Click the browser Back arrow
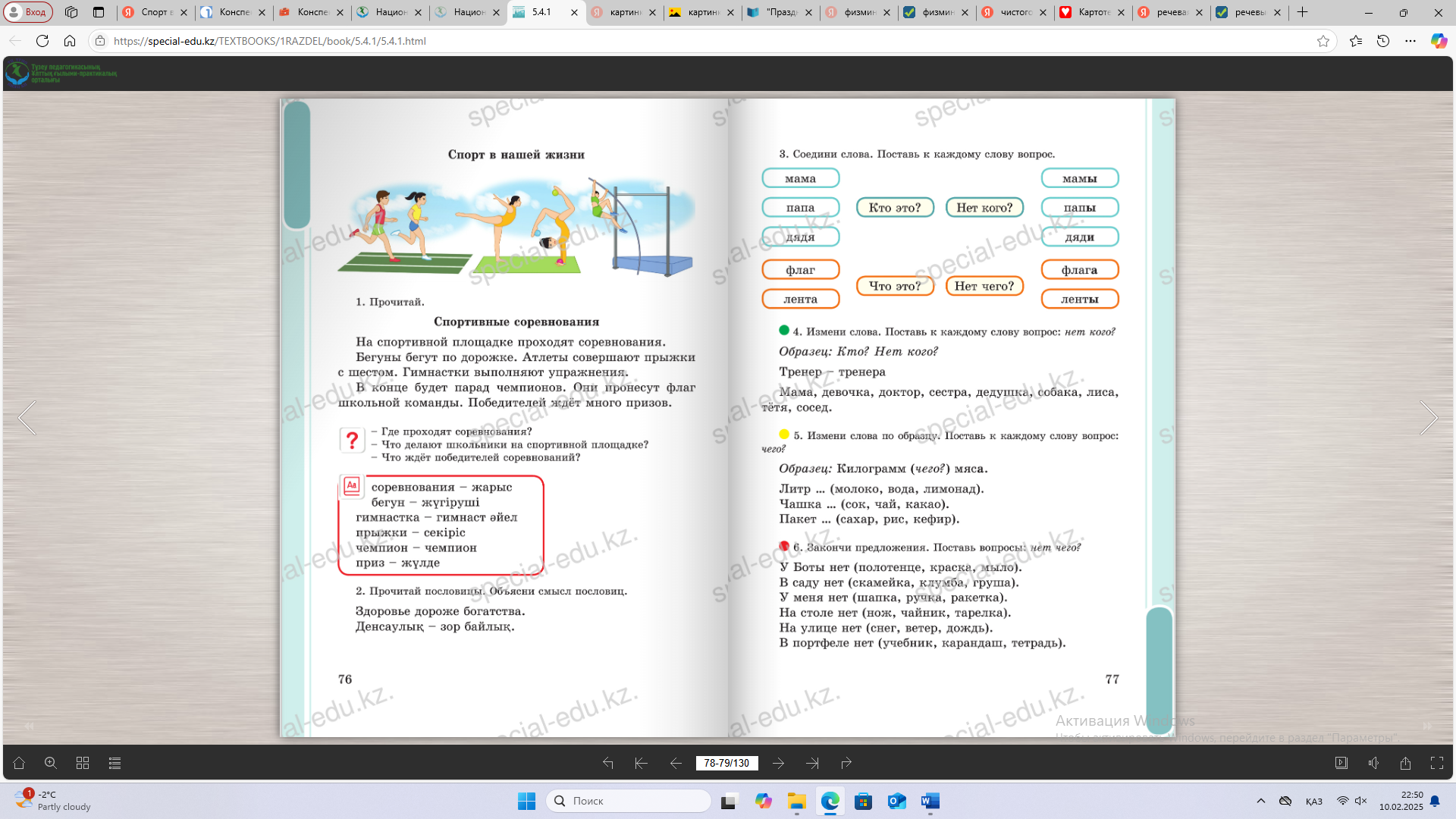The image size is (1456, 819). pyautogui.click(x=15, y=41)
